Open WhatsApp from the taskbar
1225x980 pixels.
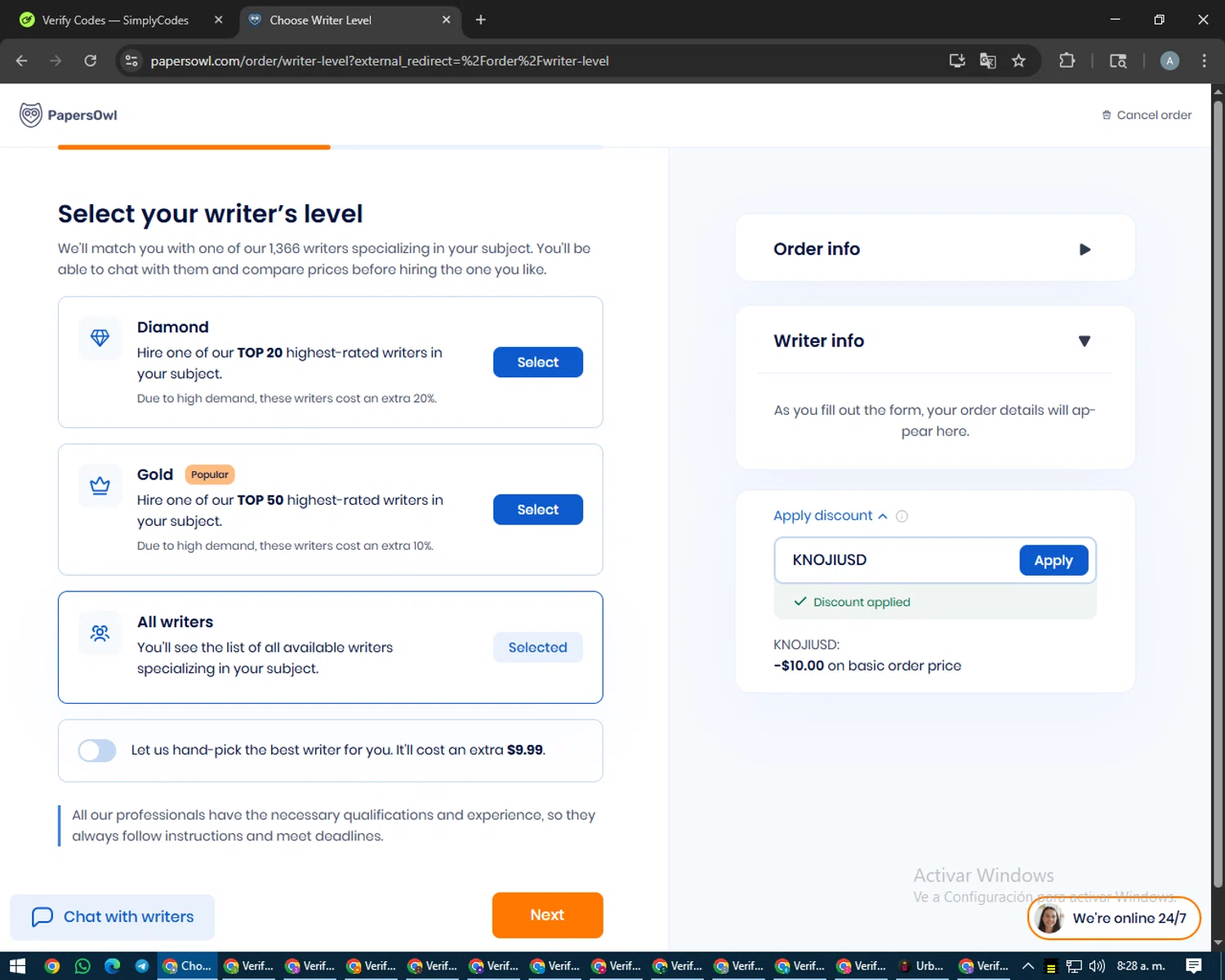(82, 966)
